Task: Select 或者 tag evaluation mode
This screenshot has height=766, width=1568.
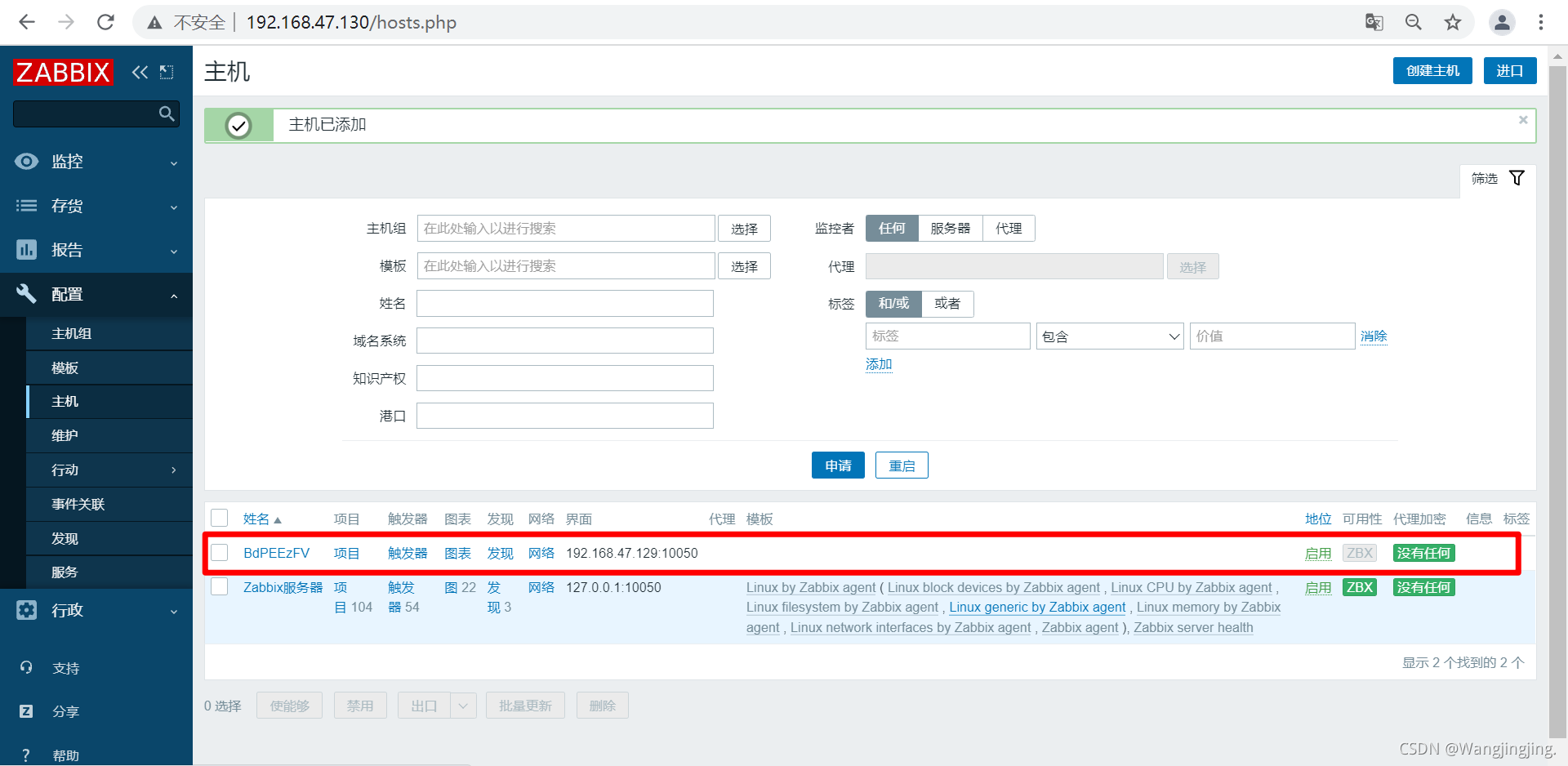Action: [947, 304]
